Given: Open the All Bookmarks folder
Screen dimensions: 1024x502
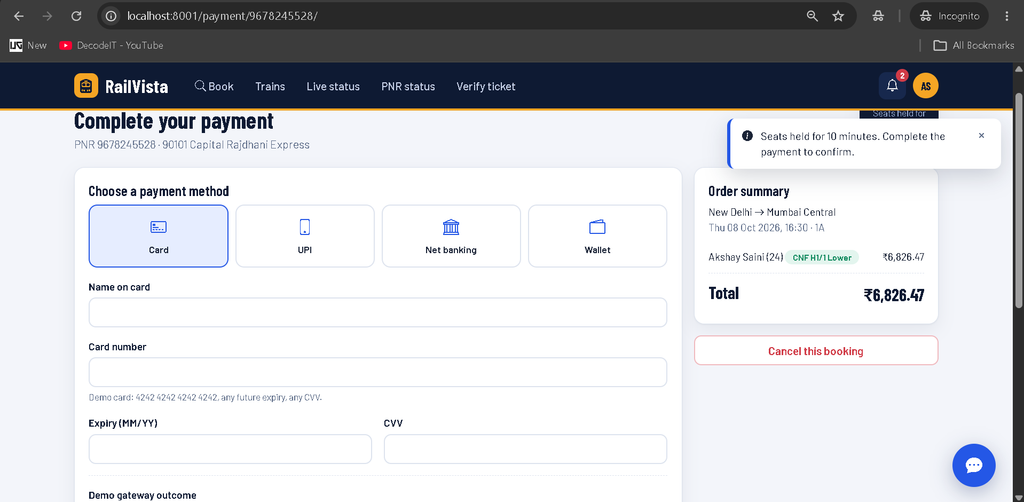Looking at the screenshot, I should click(974, 46).
